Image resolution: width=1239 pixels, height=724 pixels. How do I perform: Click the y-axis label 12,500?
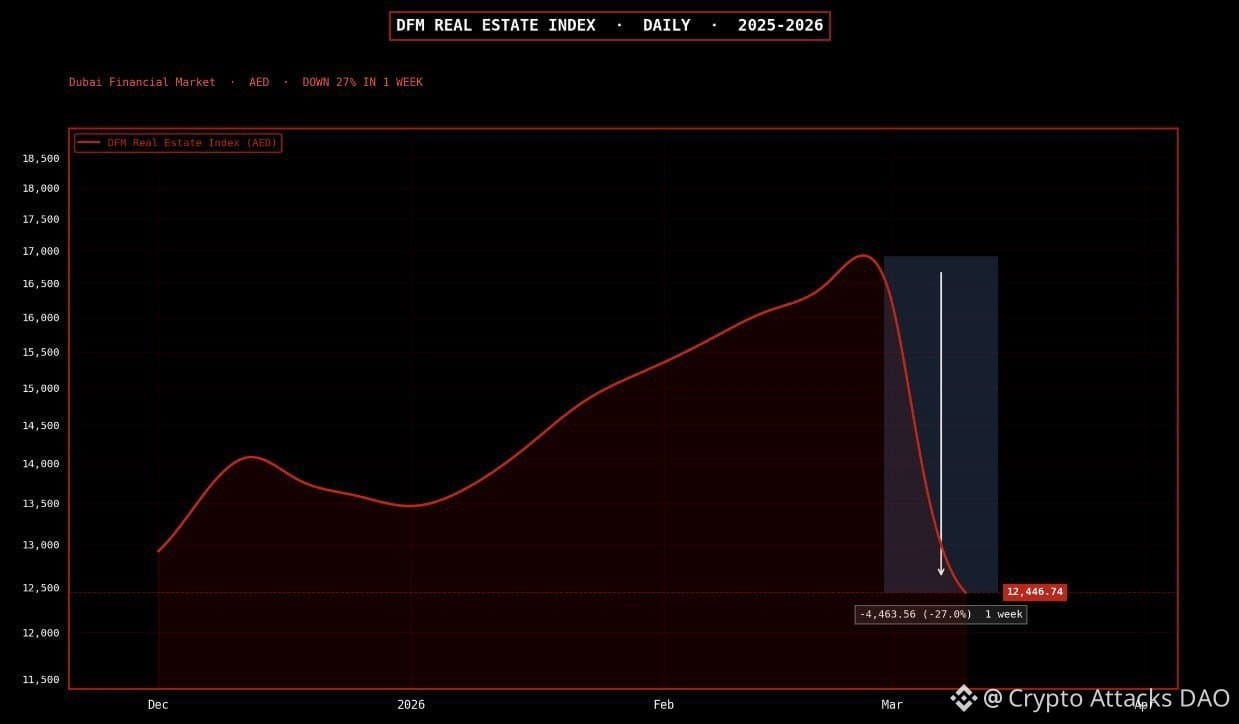[x=41, y=588]
